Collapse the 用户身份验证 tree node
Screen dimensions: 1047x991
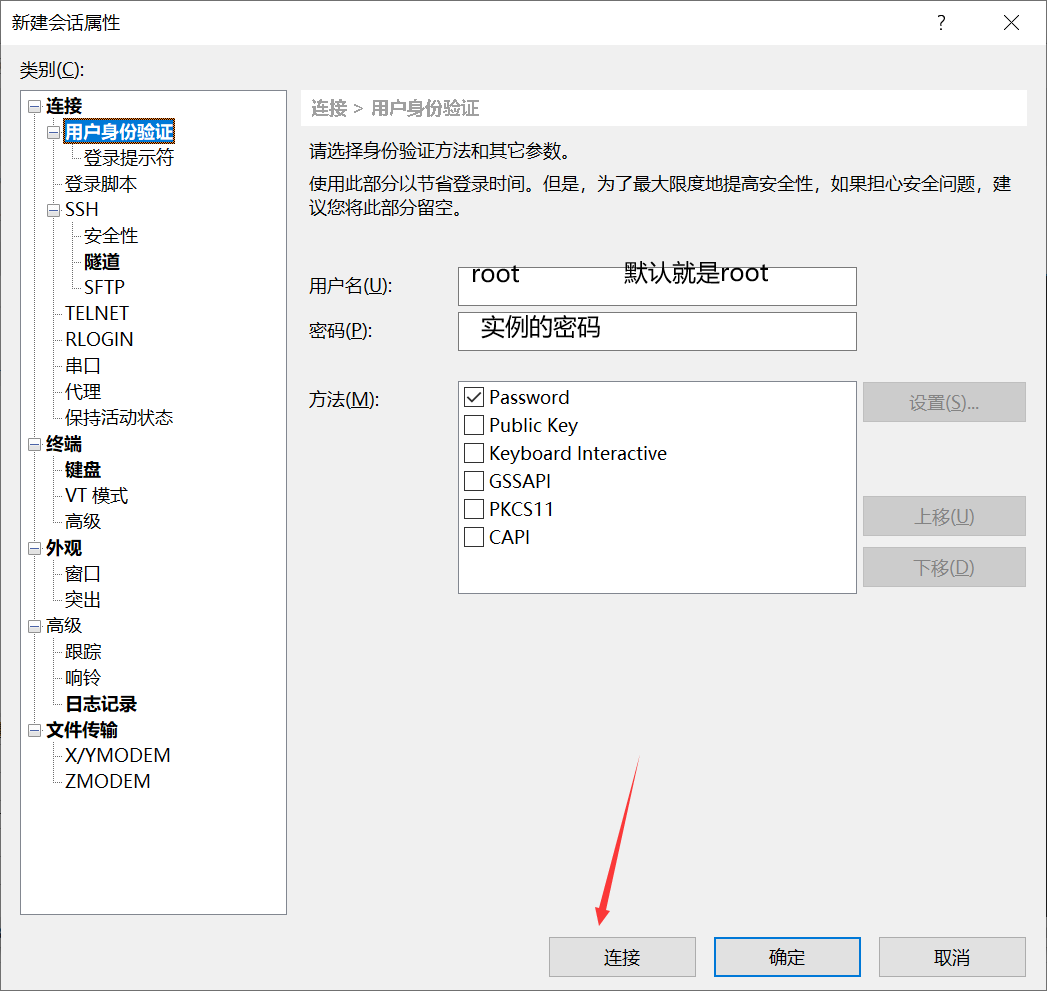click(53, 132)
